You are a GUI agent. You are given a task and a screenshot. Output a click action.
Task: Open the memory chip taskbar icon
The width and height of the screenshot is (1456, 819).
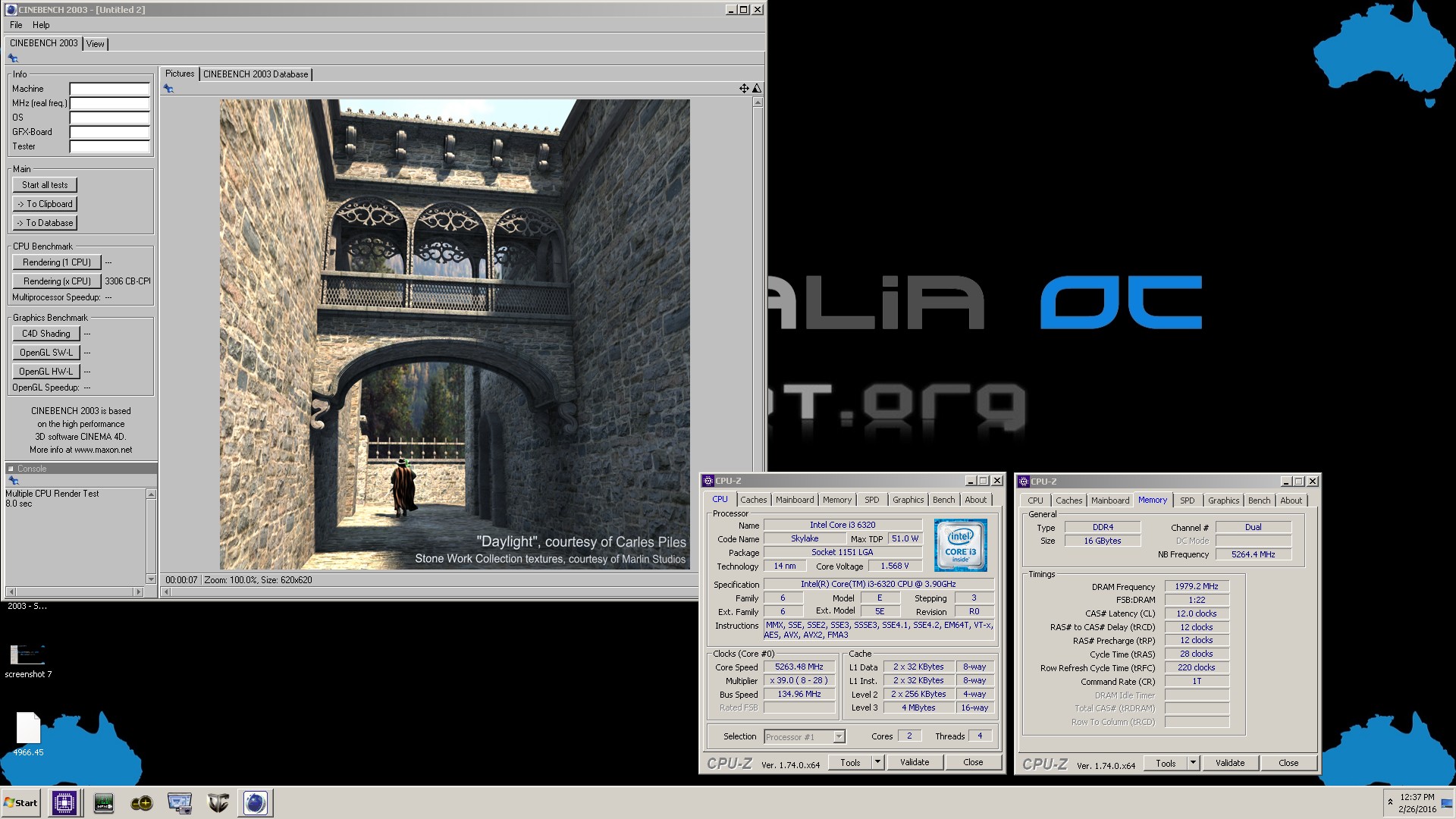(x=104, y=802)
